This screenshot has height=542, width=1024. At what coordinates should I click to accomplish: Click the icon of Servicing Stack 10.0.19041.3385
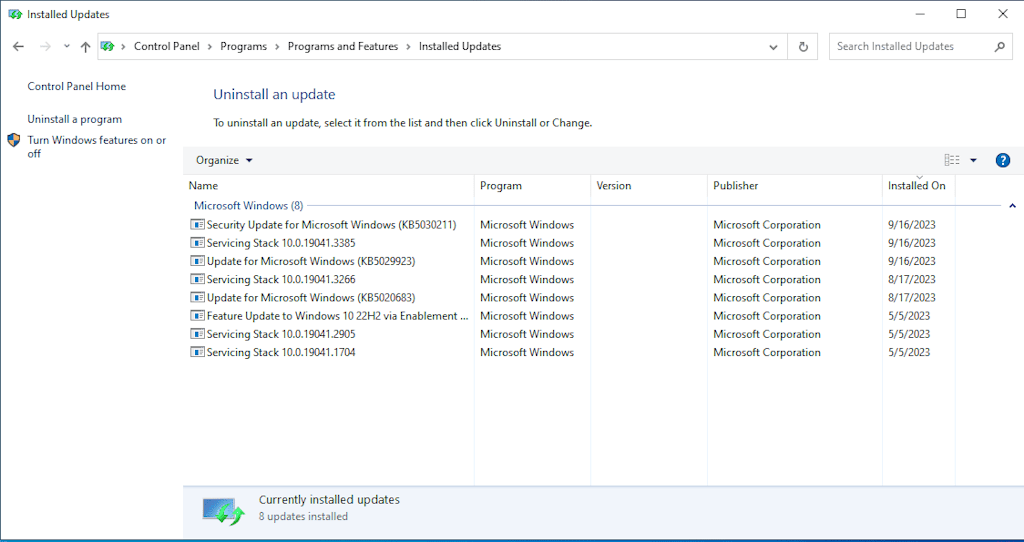(197, 243)
